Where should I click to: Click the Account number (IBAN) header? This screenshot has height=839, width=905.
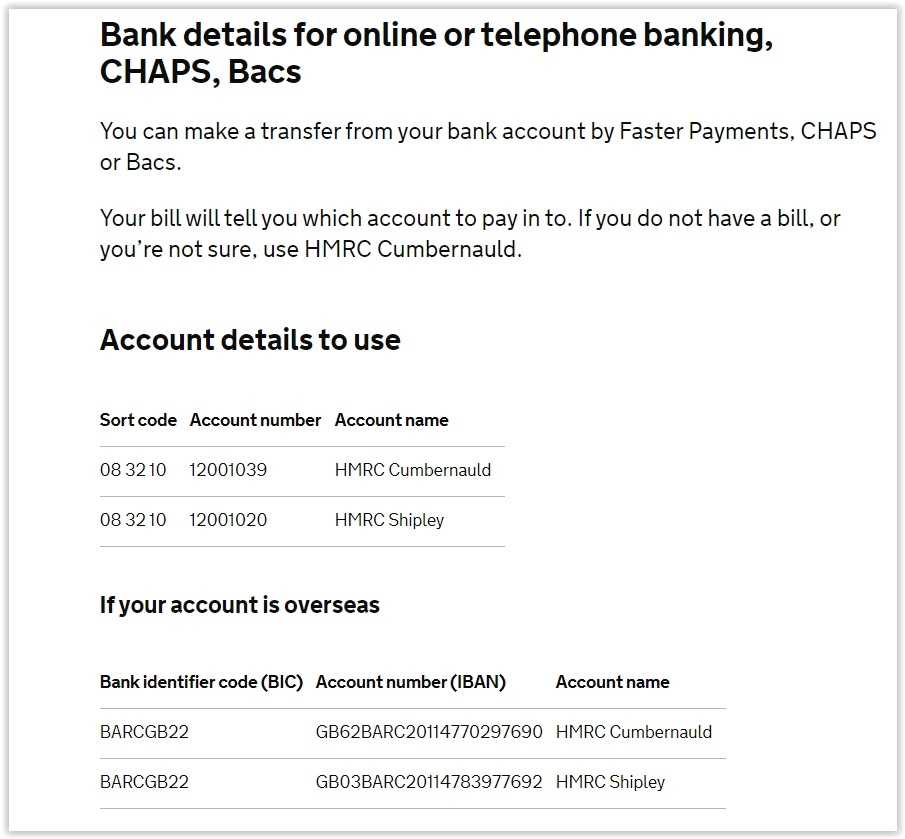[x=410, y=682]
